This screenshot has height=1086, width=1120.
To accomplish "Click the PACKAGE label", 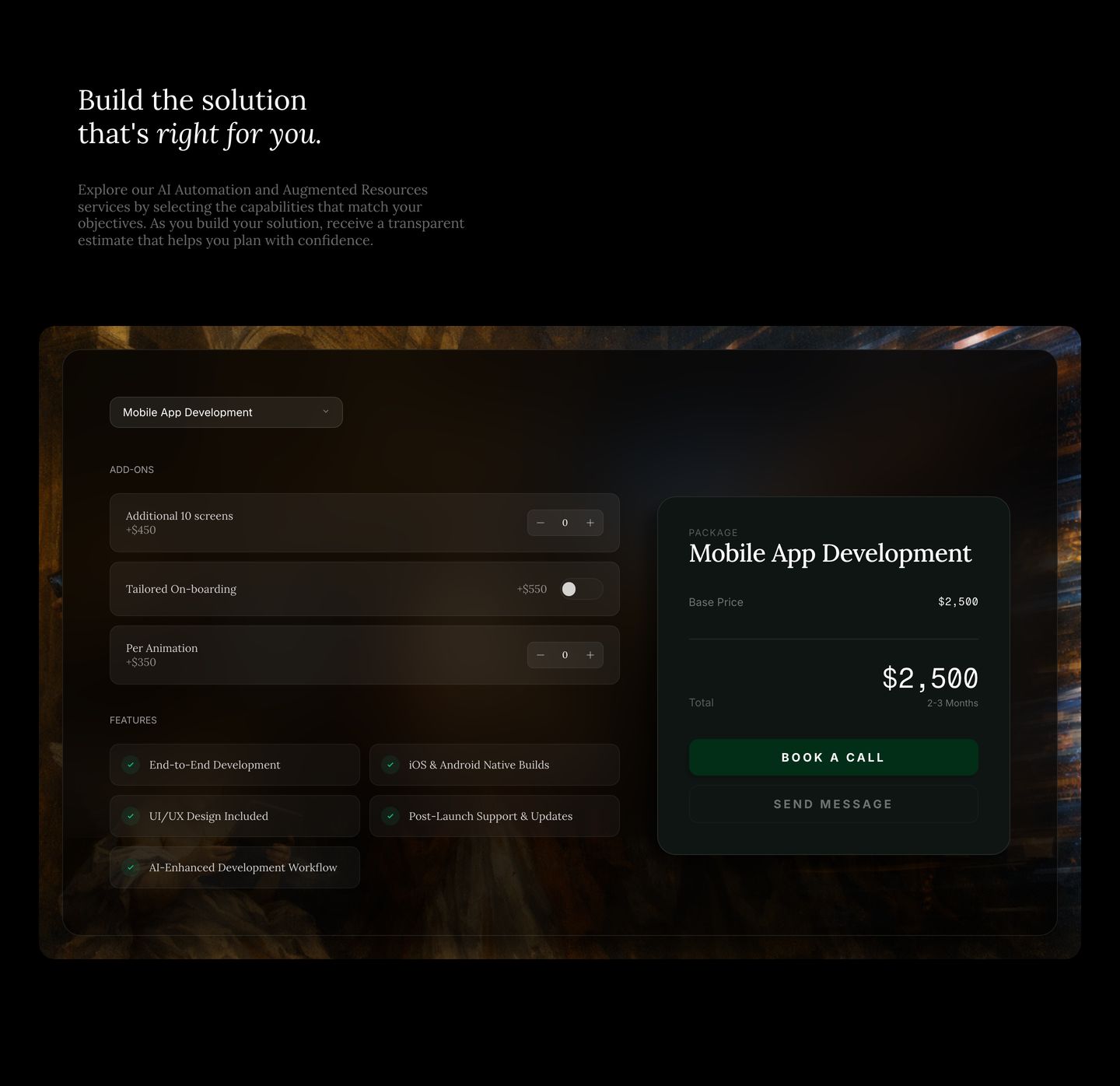I will [713, 533].
